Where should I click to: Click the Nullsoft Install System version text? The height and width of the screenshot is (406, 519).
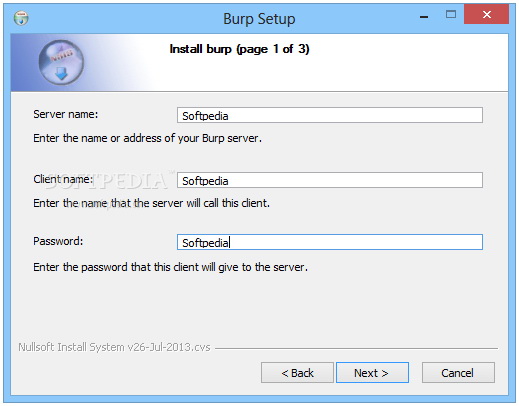pos(114,347)
